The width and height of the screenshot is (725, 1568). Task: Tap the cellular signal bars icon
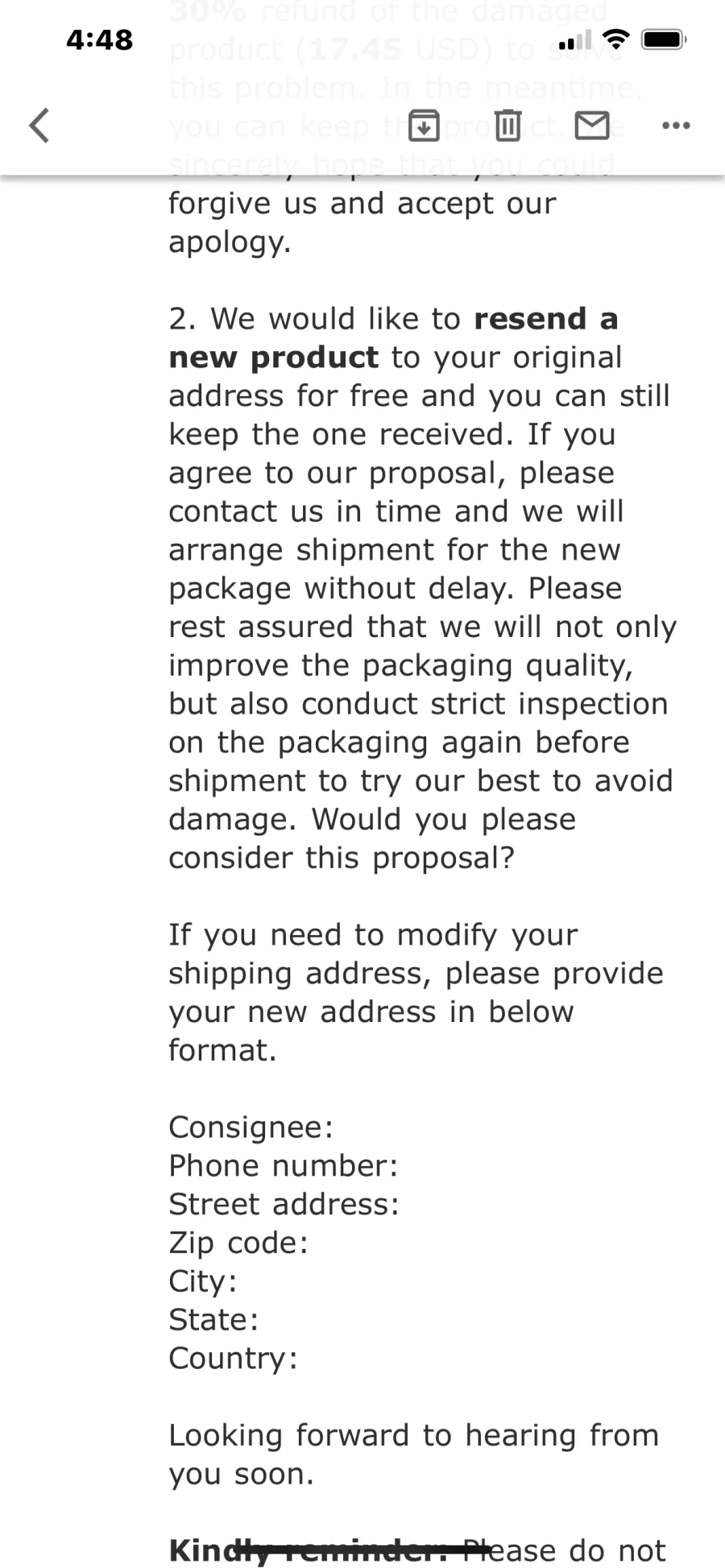(x=575, y=39)
